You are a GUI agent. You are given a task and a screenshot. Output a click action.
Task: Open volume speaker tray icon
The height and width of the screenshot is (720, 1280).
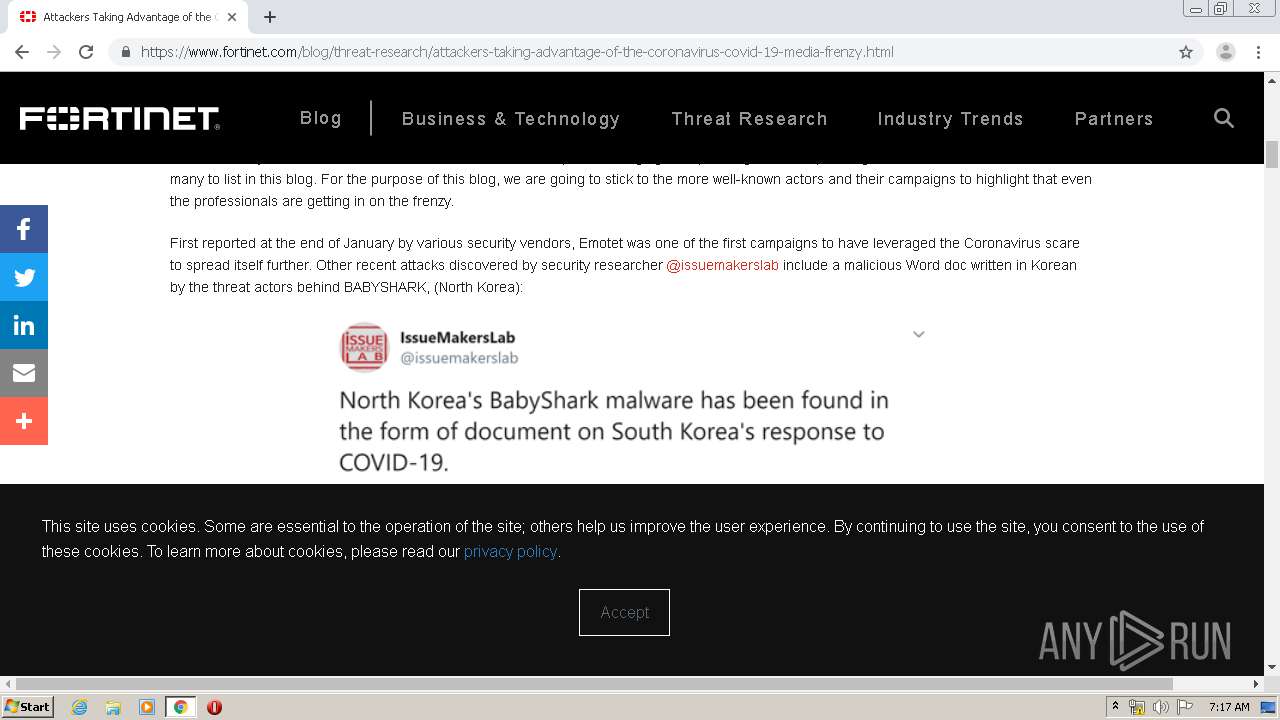[x=1160, y=707]
